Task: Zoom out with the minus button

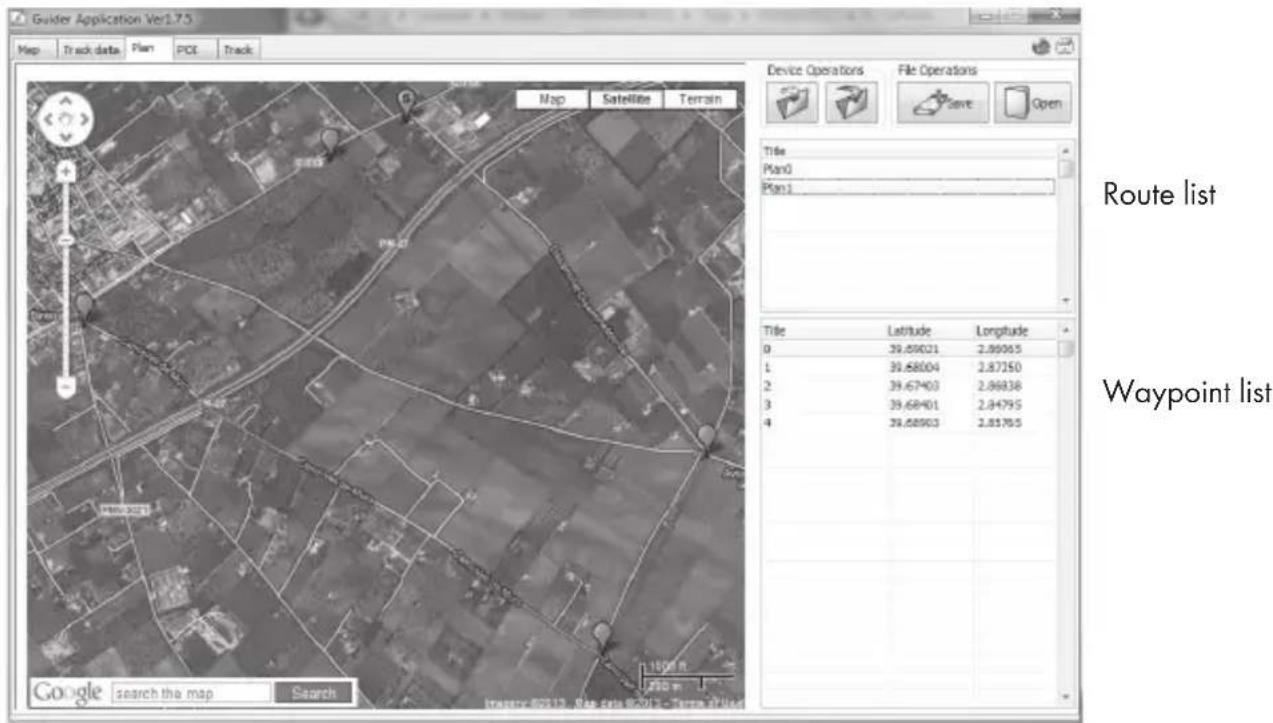Action: coord(67,385)
